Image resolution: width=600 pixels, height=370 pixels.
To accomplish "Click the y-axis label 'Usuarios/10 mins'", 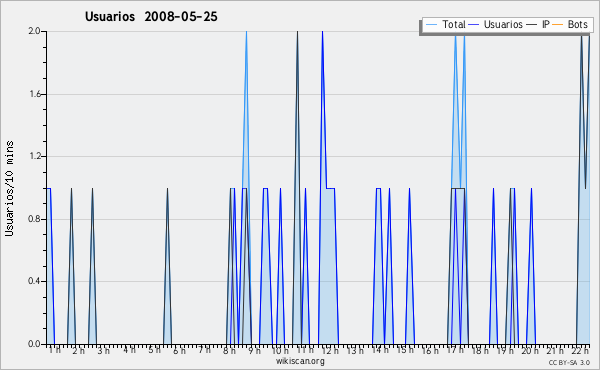I will (x=9, y=189).
